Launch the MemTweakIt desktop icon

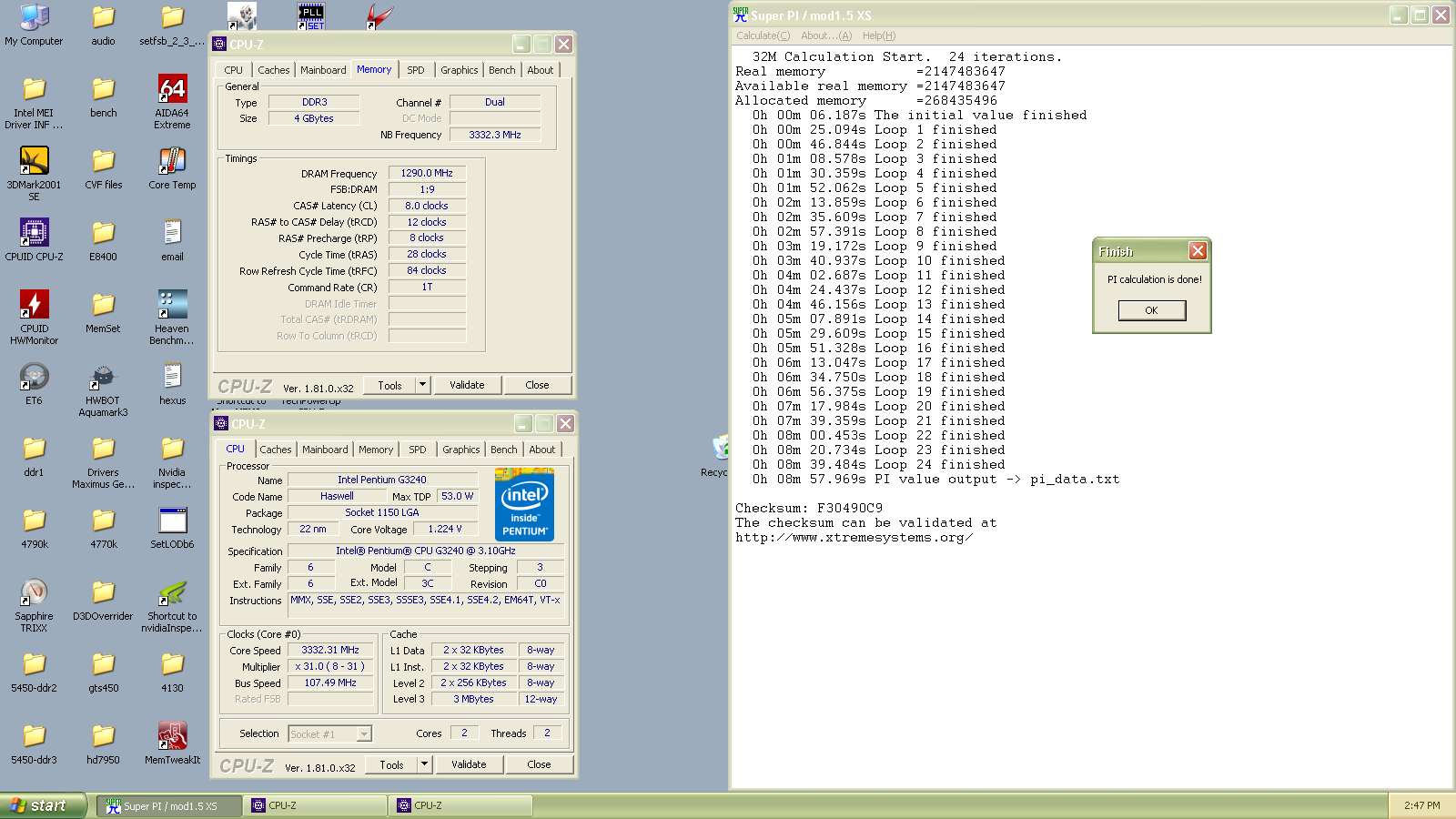point(172,743)
